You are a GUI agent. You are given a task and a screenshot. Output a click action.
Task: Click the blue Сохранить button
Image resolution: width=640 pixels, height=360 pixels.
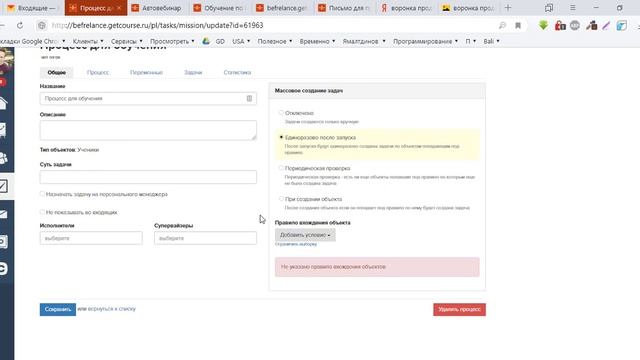(58, 309)
